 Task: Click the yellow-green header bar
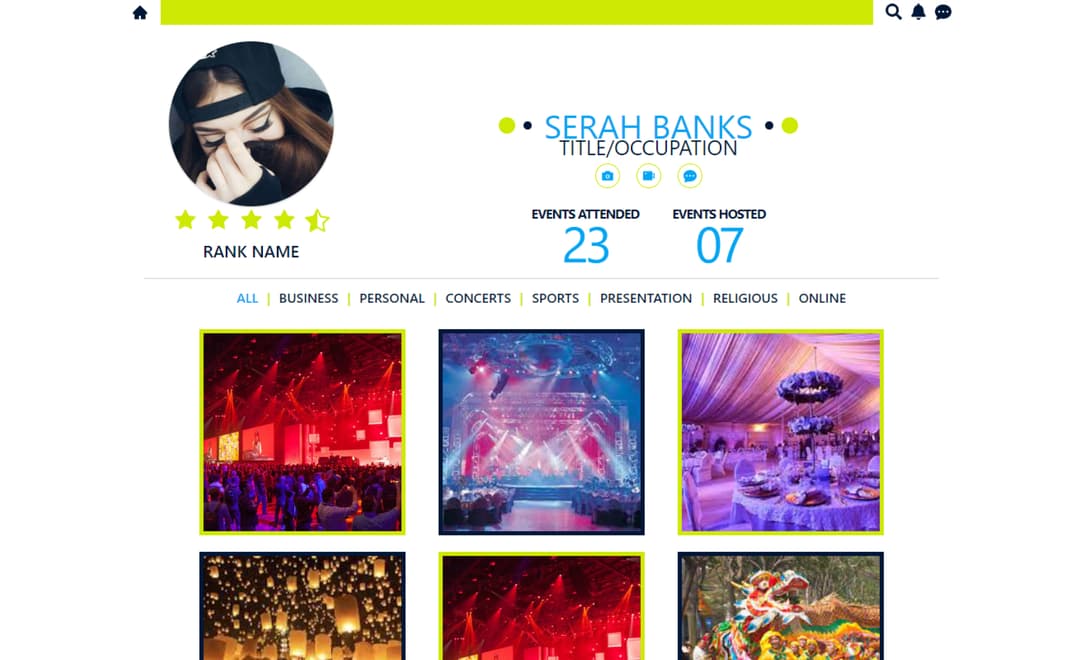coord(517,12)
